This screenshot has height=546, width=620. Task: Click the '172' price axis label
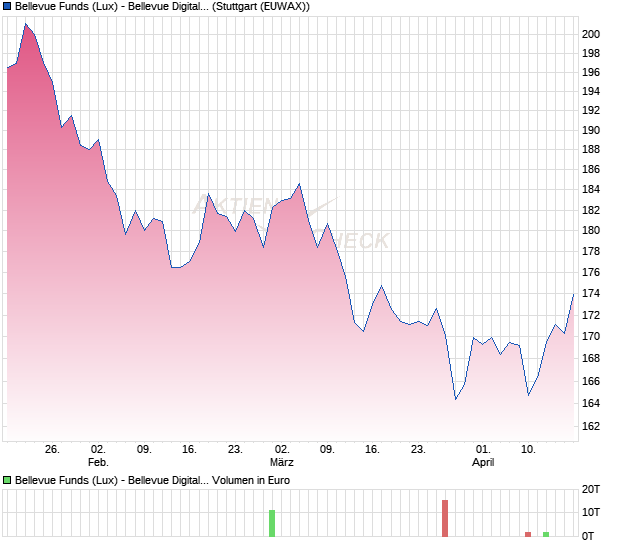coord(591,316)
